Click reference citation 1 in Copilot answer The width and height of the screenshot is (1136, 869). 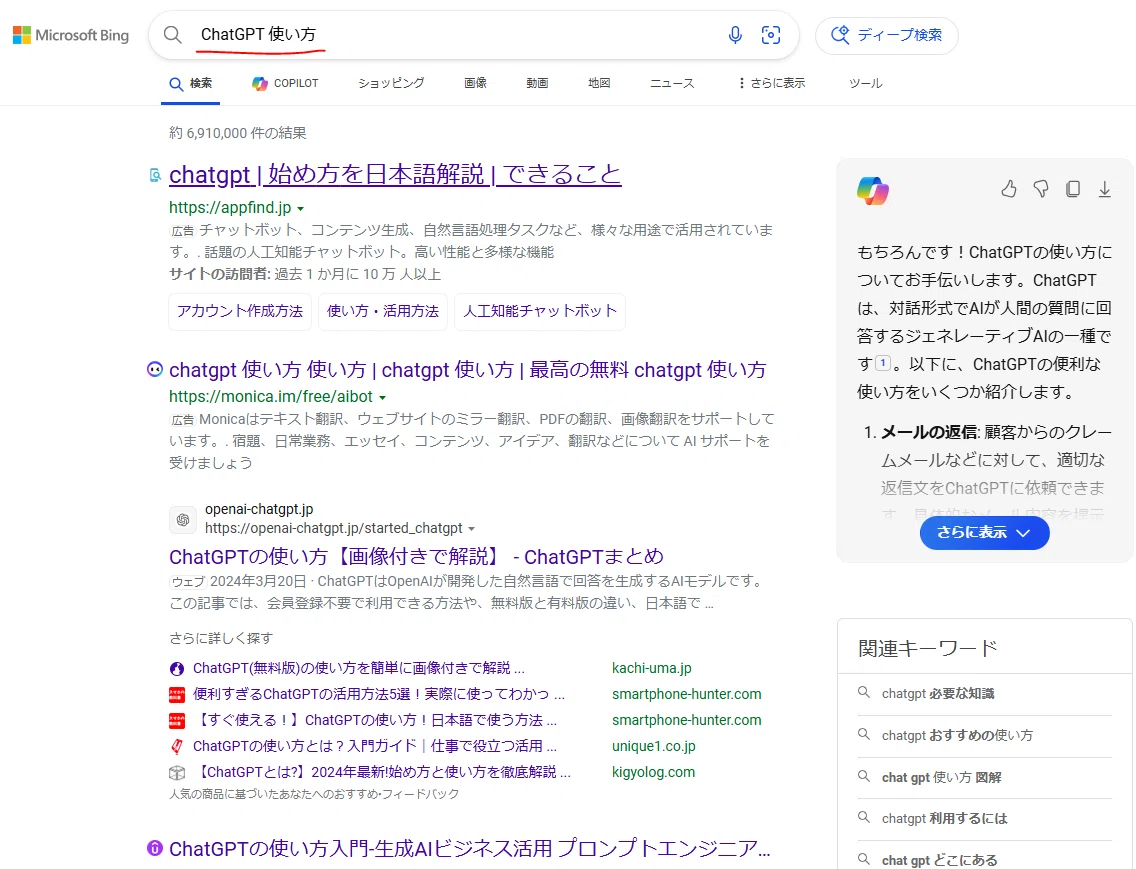882,362
